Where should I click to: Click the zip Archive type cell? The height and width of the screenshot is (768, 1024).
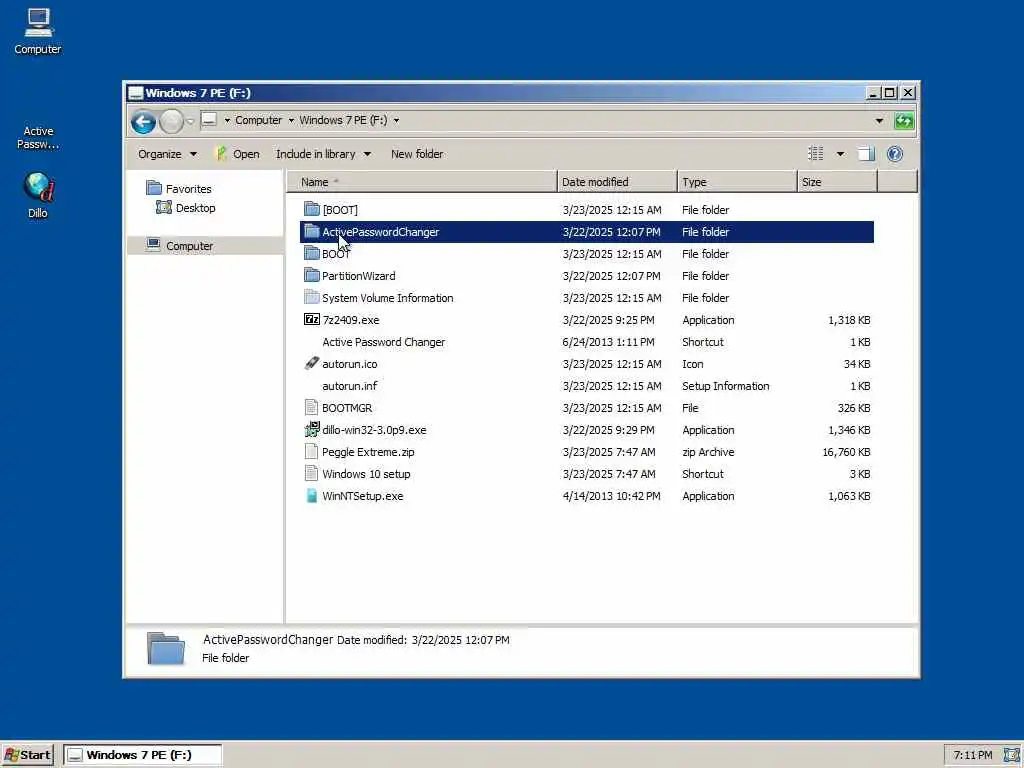708,452
